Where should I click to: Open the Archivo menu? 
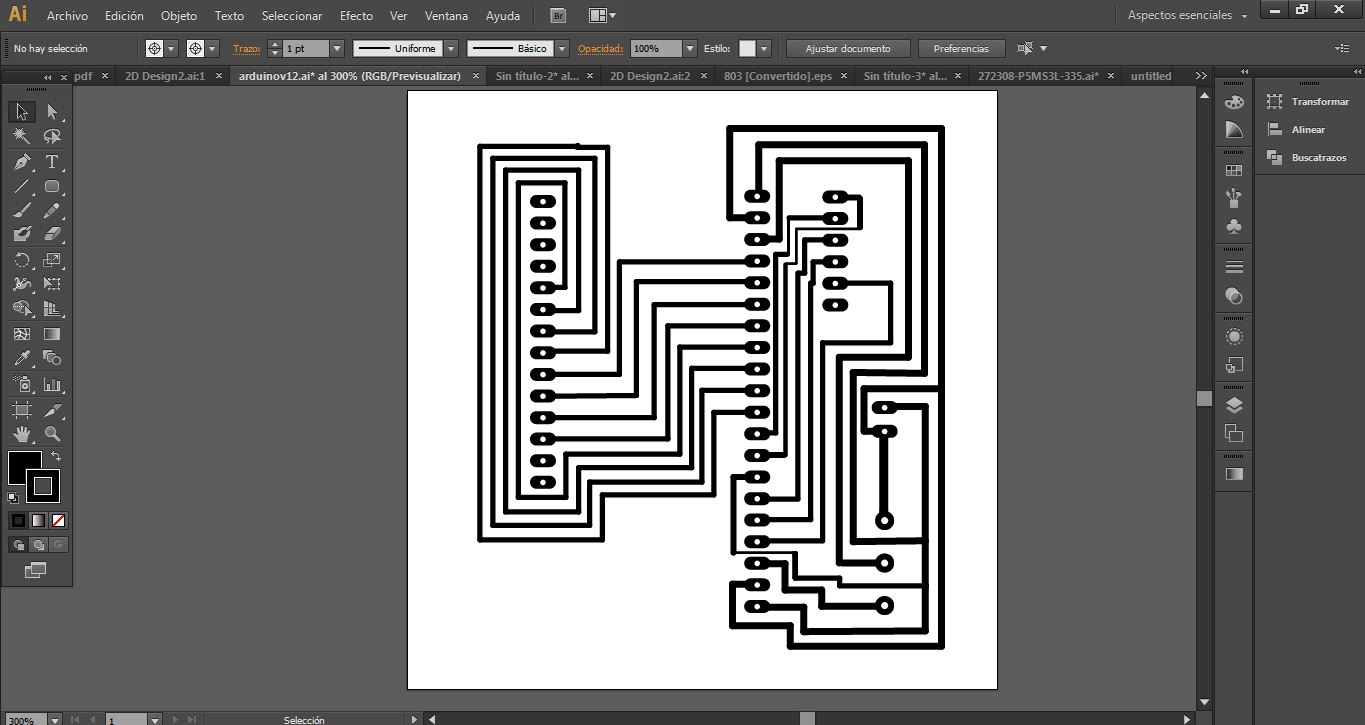coord(67,16)
